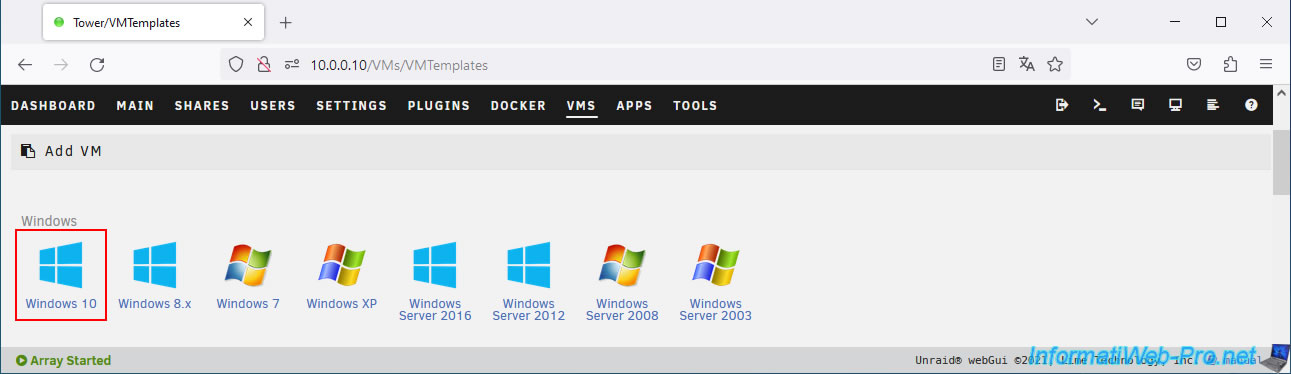Pick the Windows Server 2016 template icon

(x=435, y=265)
